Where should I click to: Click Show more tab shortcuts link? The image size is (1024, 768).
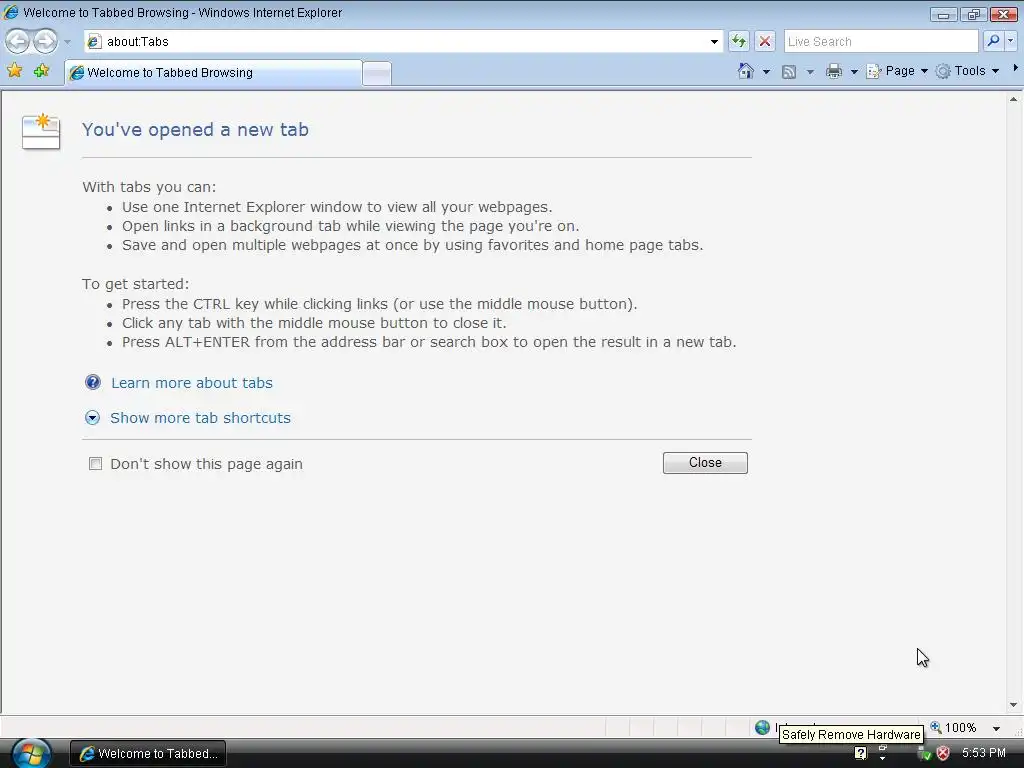[x=200, y=418]
